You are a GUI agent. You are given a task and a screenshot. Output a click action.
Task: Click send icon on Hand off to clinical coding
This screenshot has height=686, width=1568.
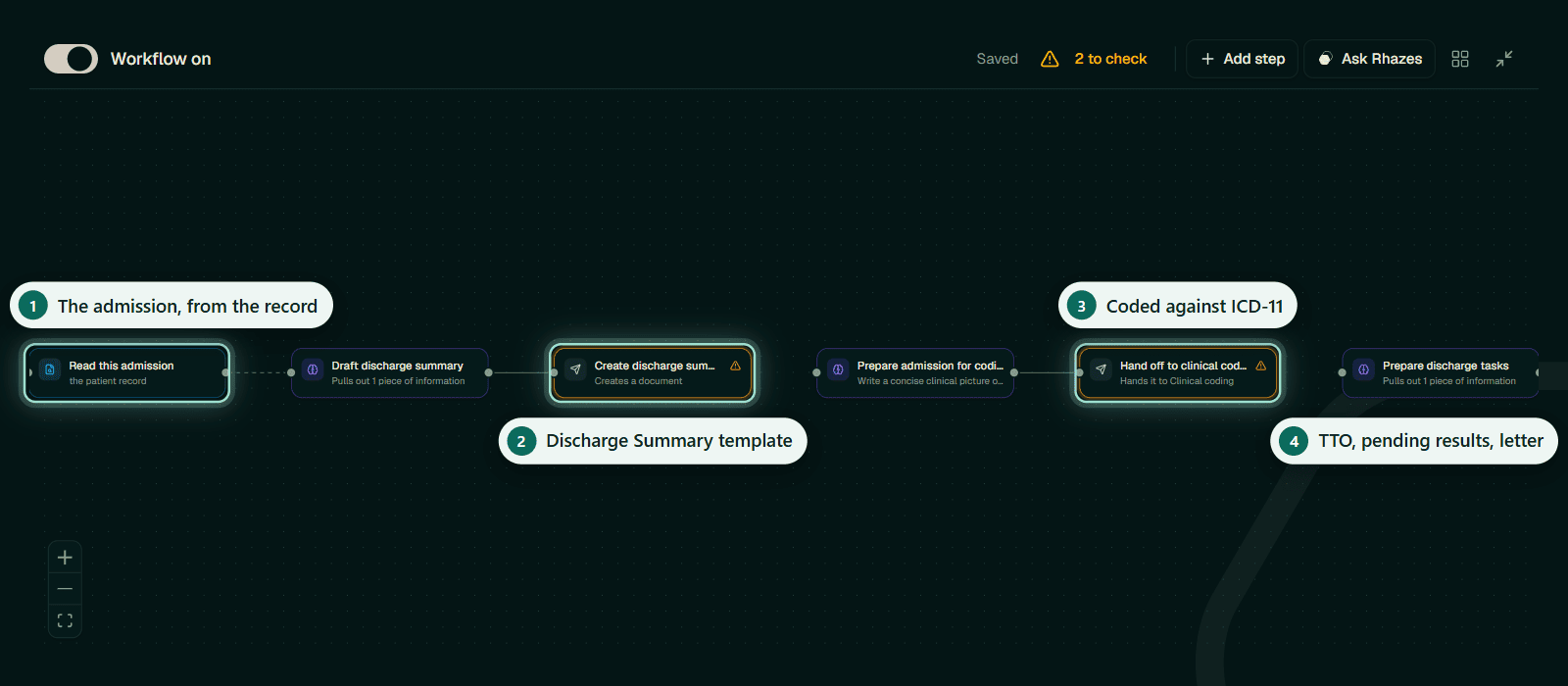coord(1101,370)
